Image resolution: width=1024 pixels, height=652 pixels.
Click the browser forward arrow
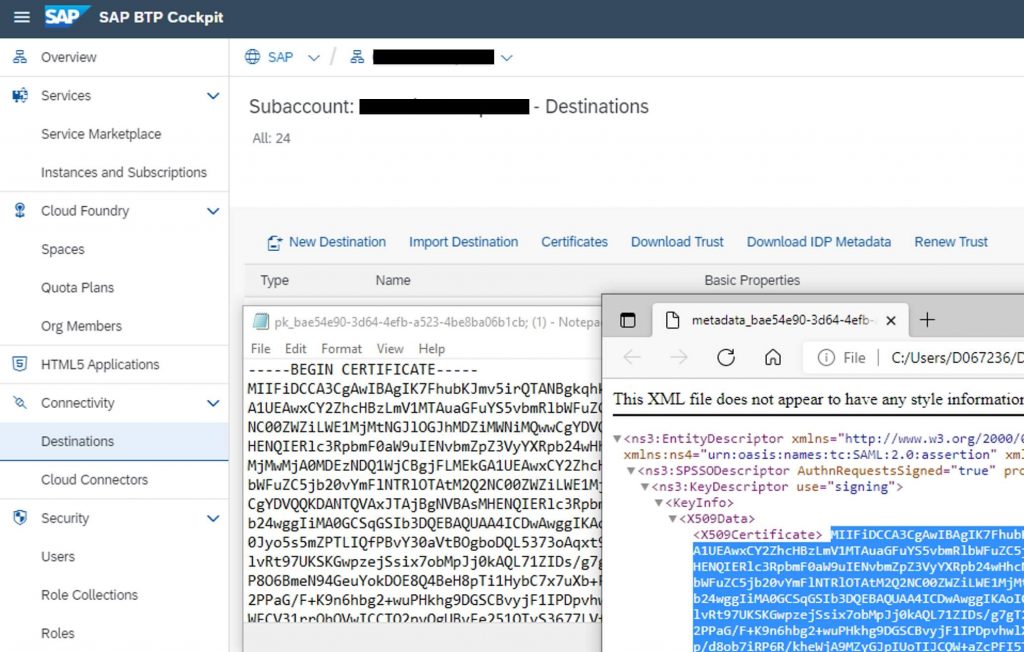[x=679, y=357]
